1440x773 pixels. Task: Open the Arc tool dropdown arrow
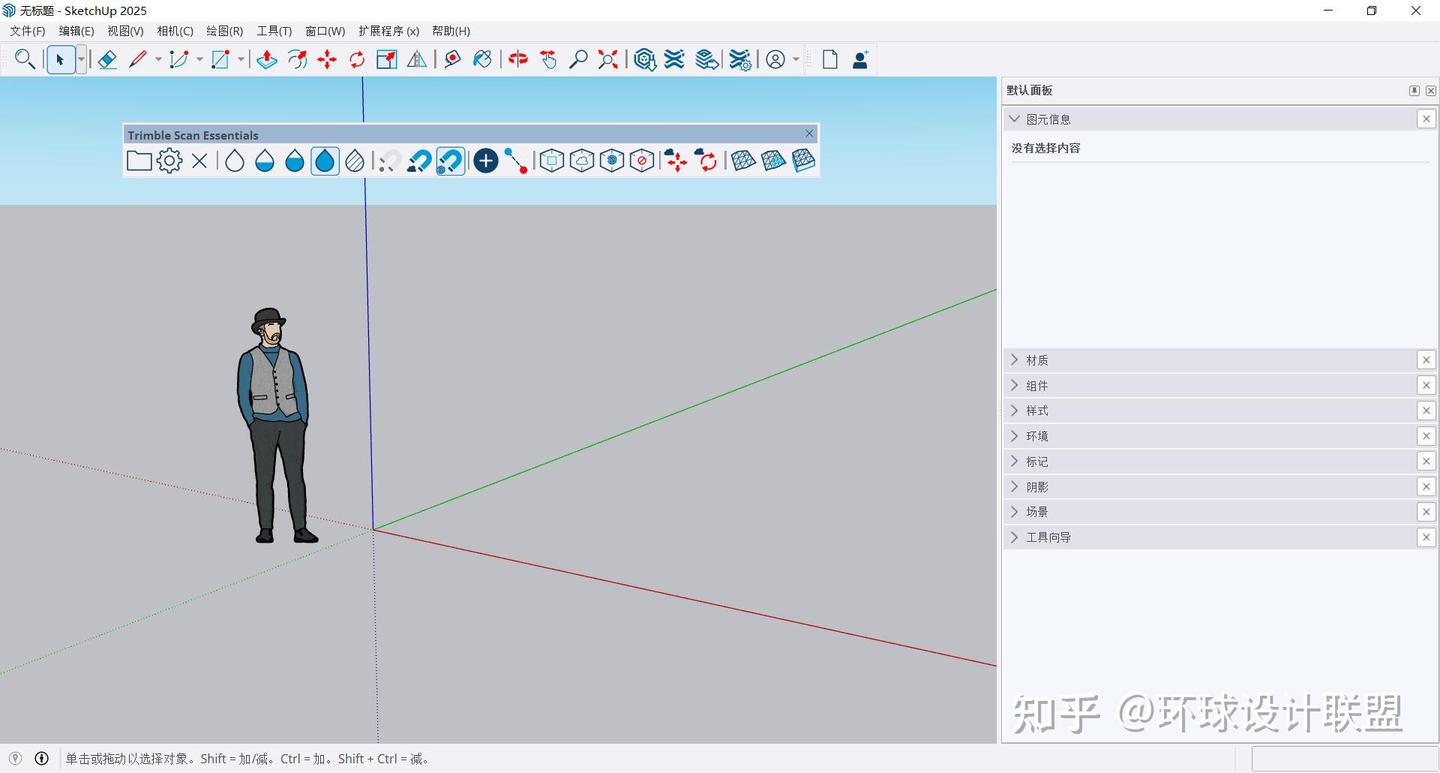tap(199, 59)
